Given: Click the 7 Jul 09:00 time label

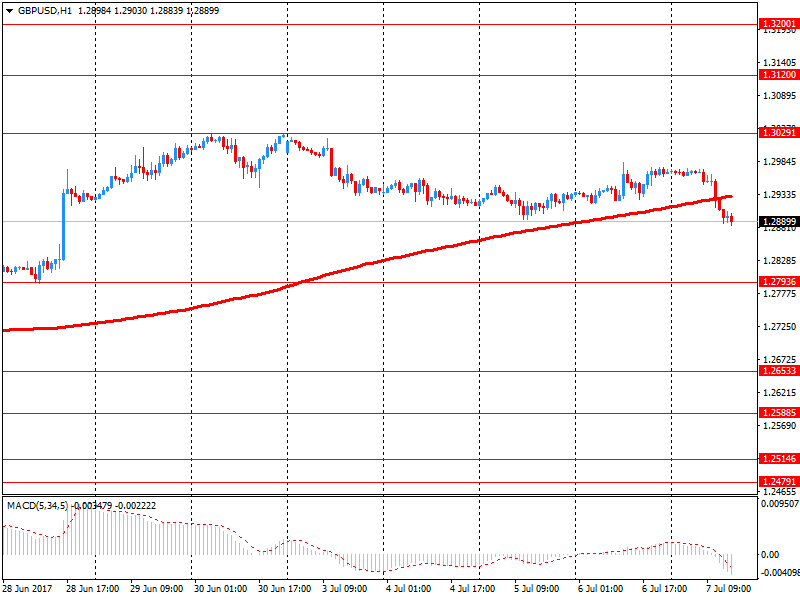Looking at the screenshot, I should pos(729,589).
